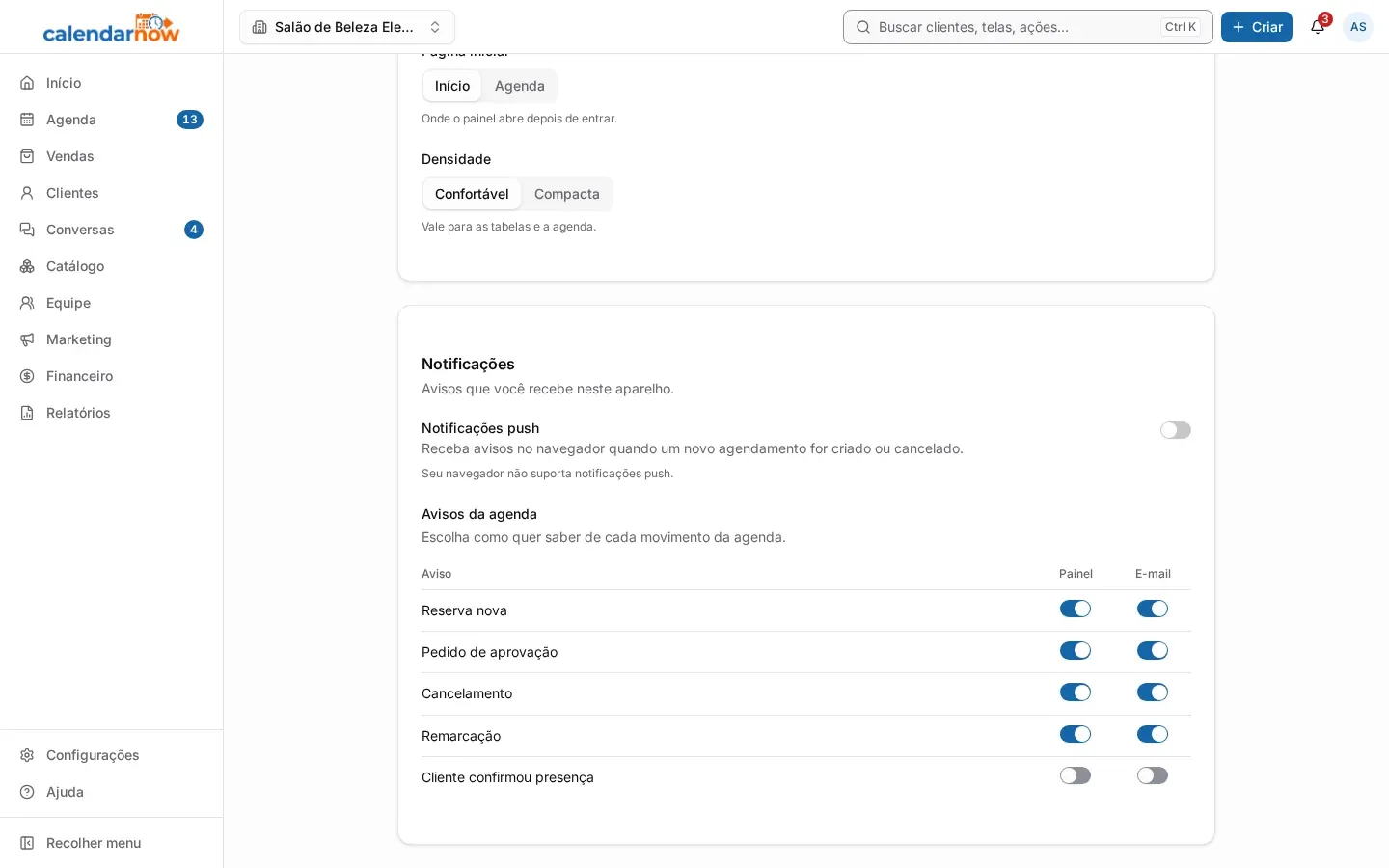Click the AS user avatar
The image size is (1389, 868).
click(x=1358, y=27)
